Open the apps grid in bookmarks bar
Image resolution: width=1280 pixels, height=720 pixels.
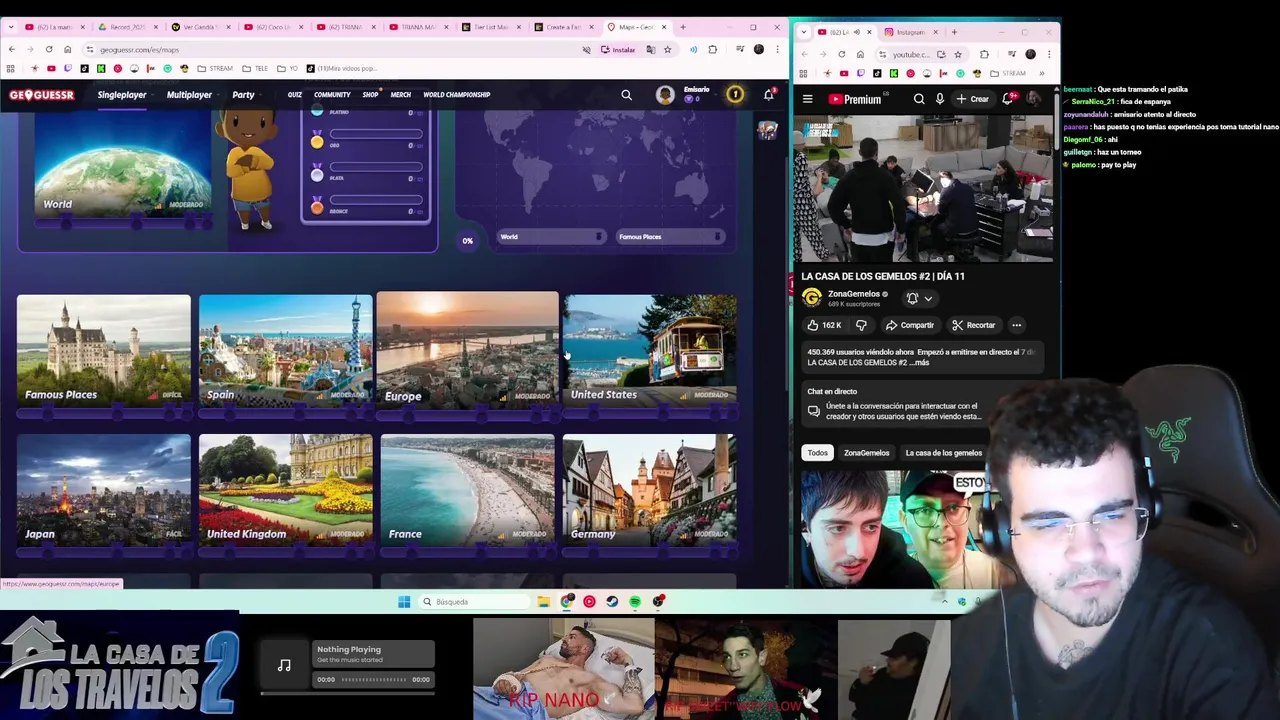pyautogui.click(x=10, y=68)
